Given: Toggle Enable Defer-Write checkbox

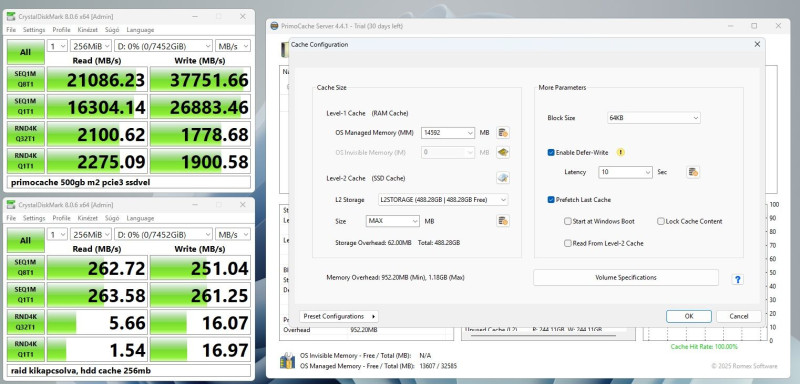Looking at the screenshot, I should (551, 152).
